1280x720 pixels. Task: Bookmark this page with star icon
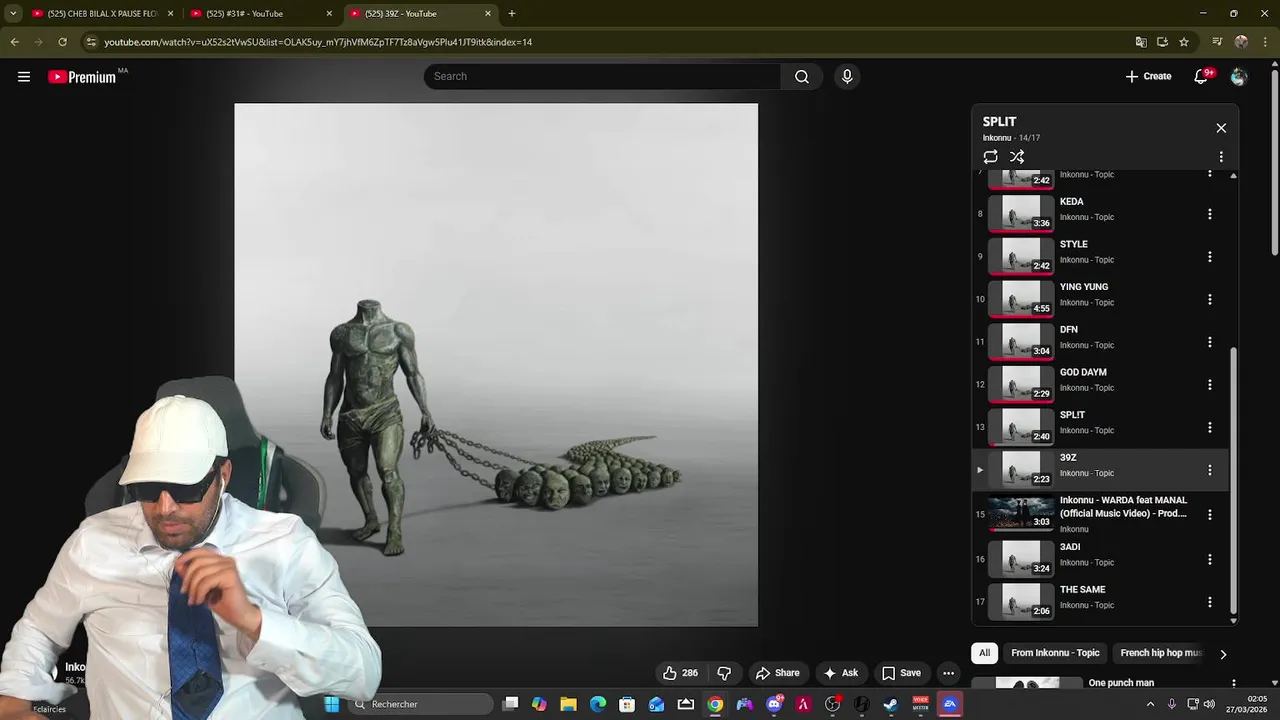tap(1184, 42)
